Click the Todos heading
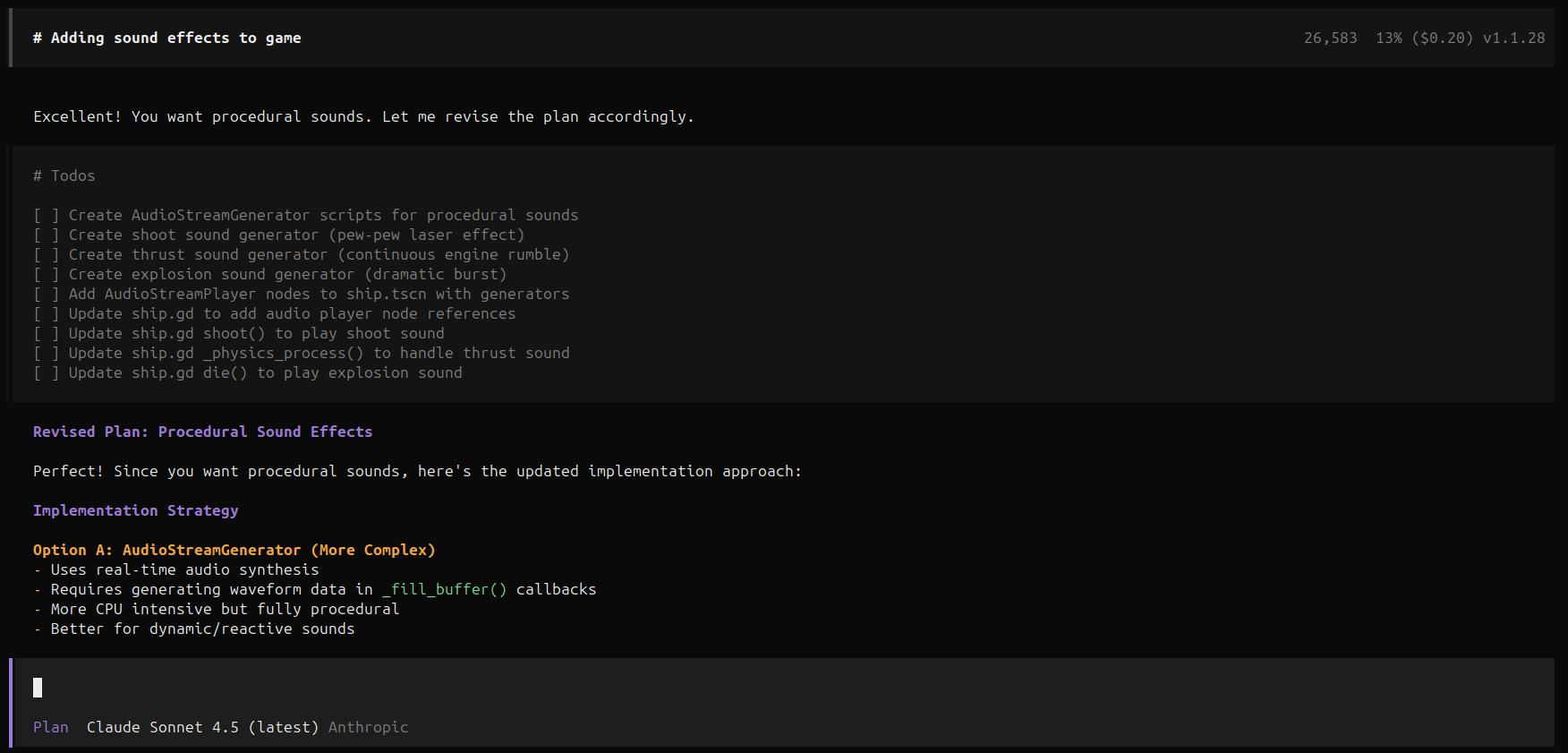Screen dimensions: 1568x753 click(72, 175)
